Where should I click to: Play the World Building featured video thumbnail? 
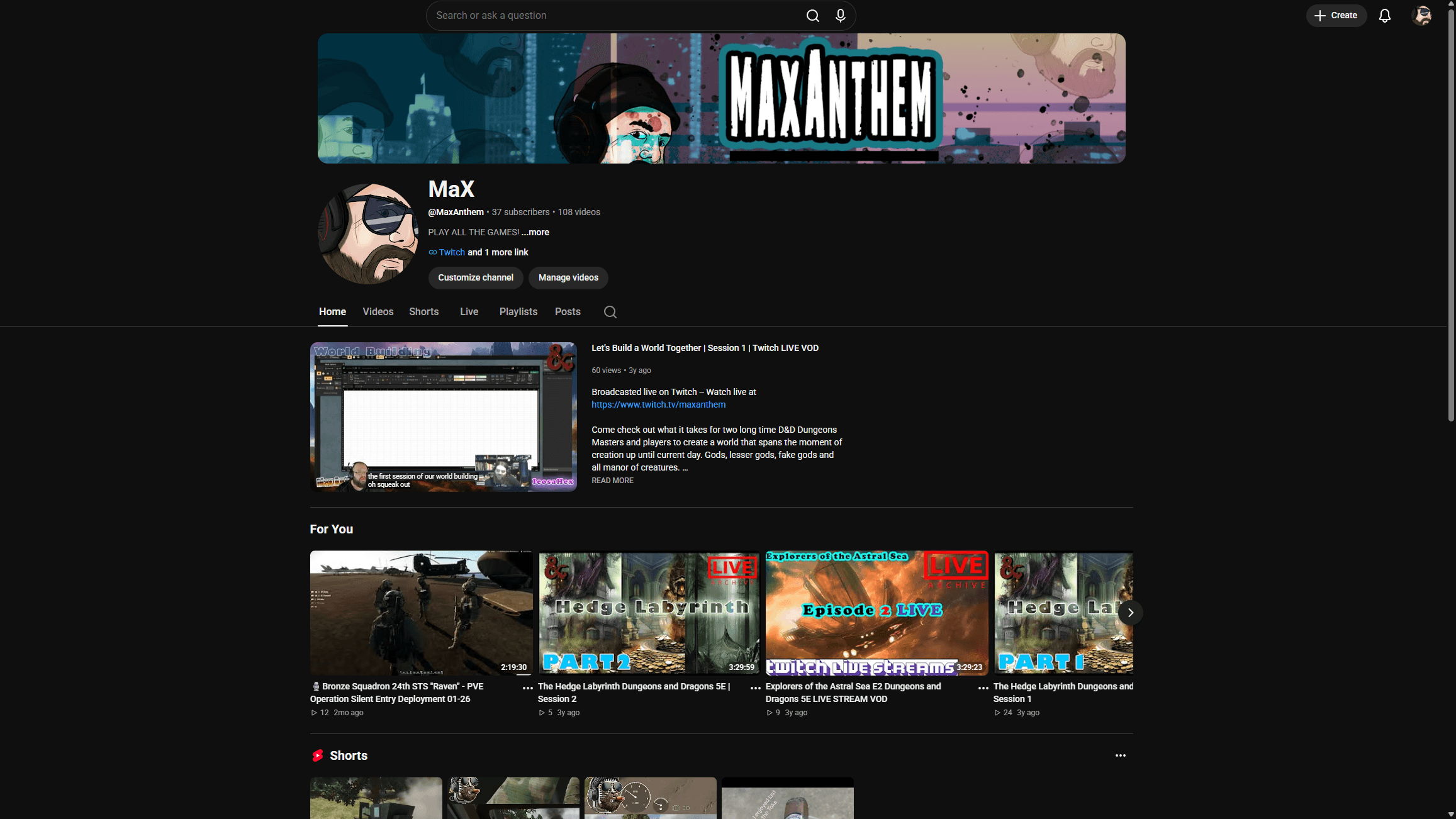click(443, 417)
